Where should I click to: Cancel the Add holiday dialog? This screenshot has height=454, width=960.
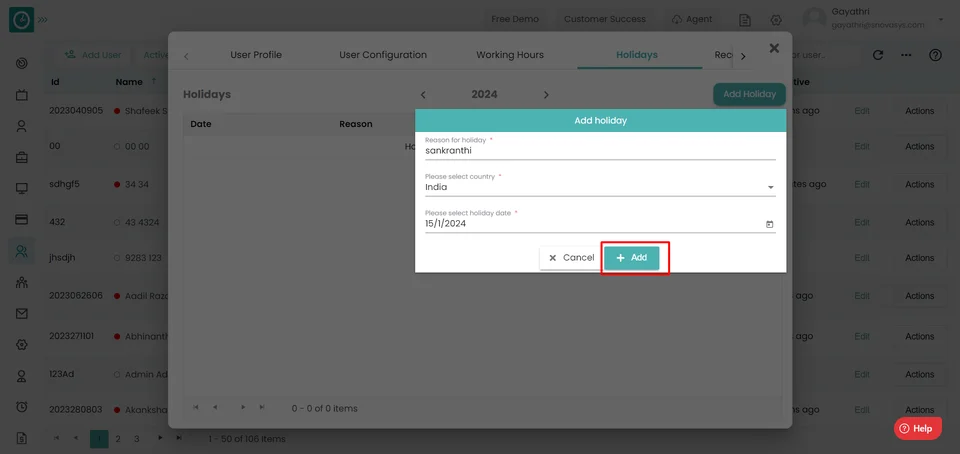pyautogui.click(x=571, y=258)
